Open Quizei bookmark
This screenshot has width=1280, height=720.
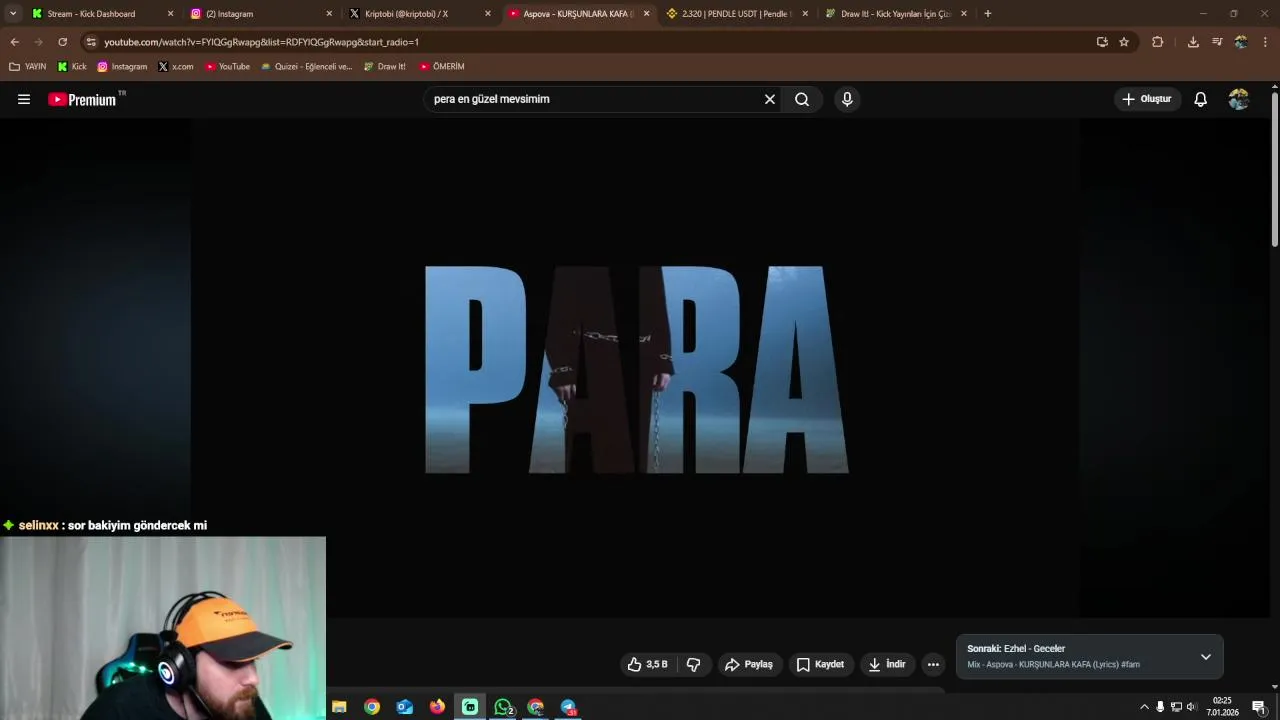coord(306,67)
